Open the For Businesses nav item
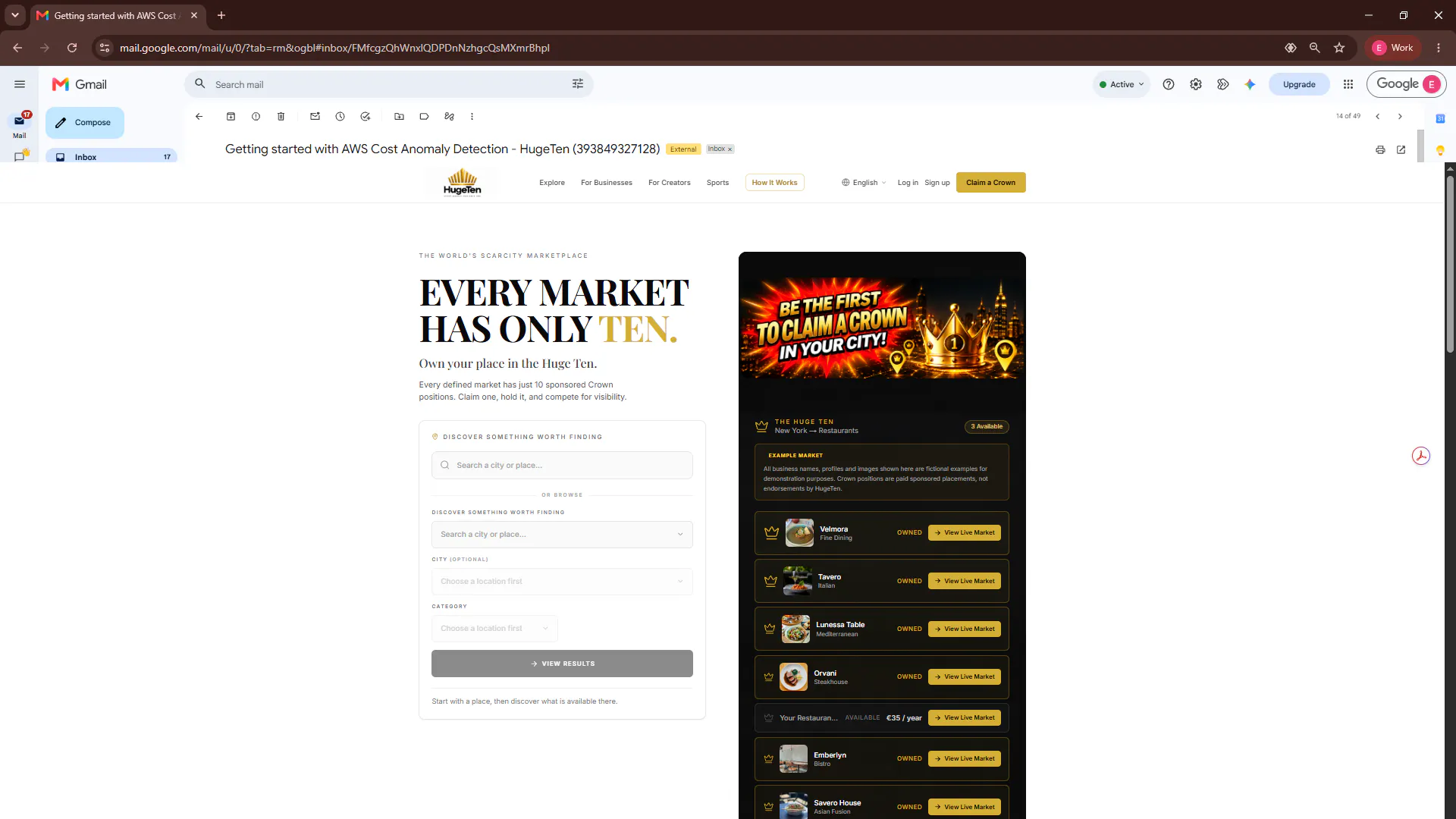The height and width of the screenshot is (819, 1456). [607, 183]
